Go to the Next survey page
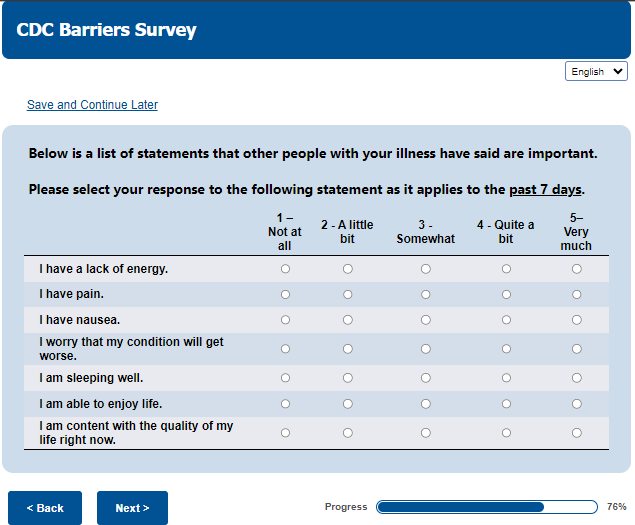The height and width of the screenshot is (525, 635). tap(132, 508)
